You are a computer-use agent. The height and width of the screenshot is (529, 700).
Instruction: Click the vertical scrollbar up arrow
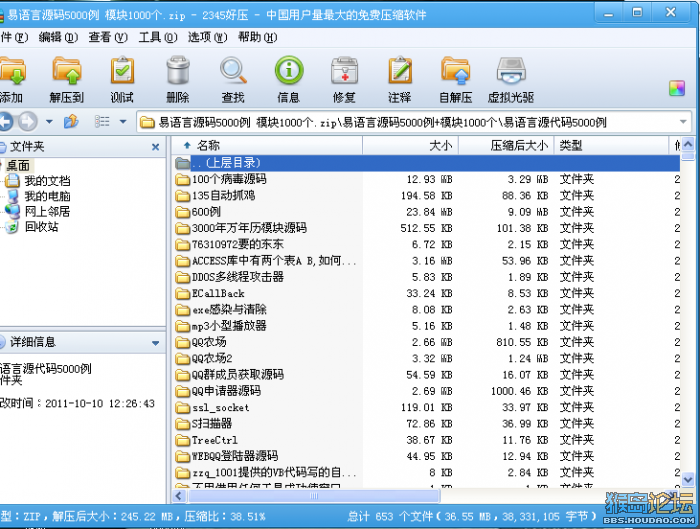click(688, 144)
